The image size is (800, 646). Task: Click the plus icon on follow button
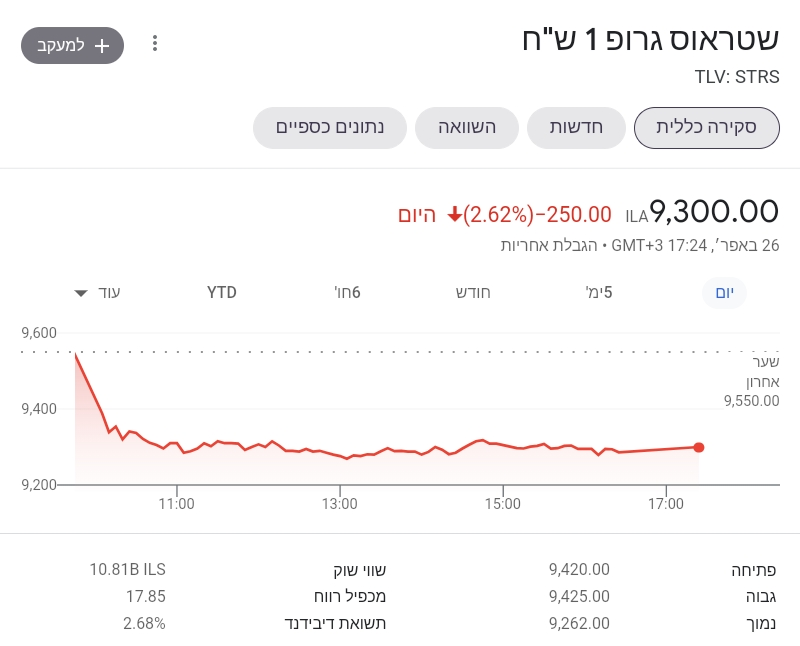pos(101,46)
